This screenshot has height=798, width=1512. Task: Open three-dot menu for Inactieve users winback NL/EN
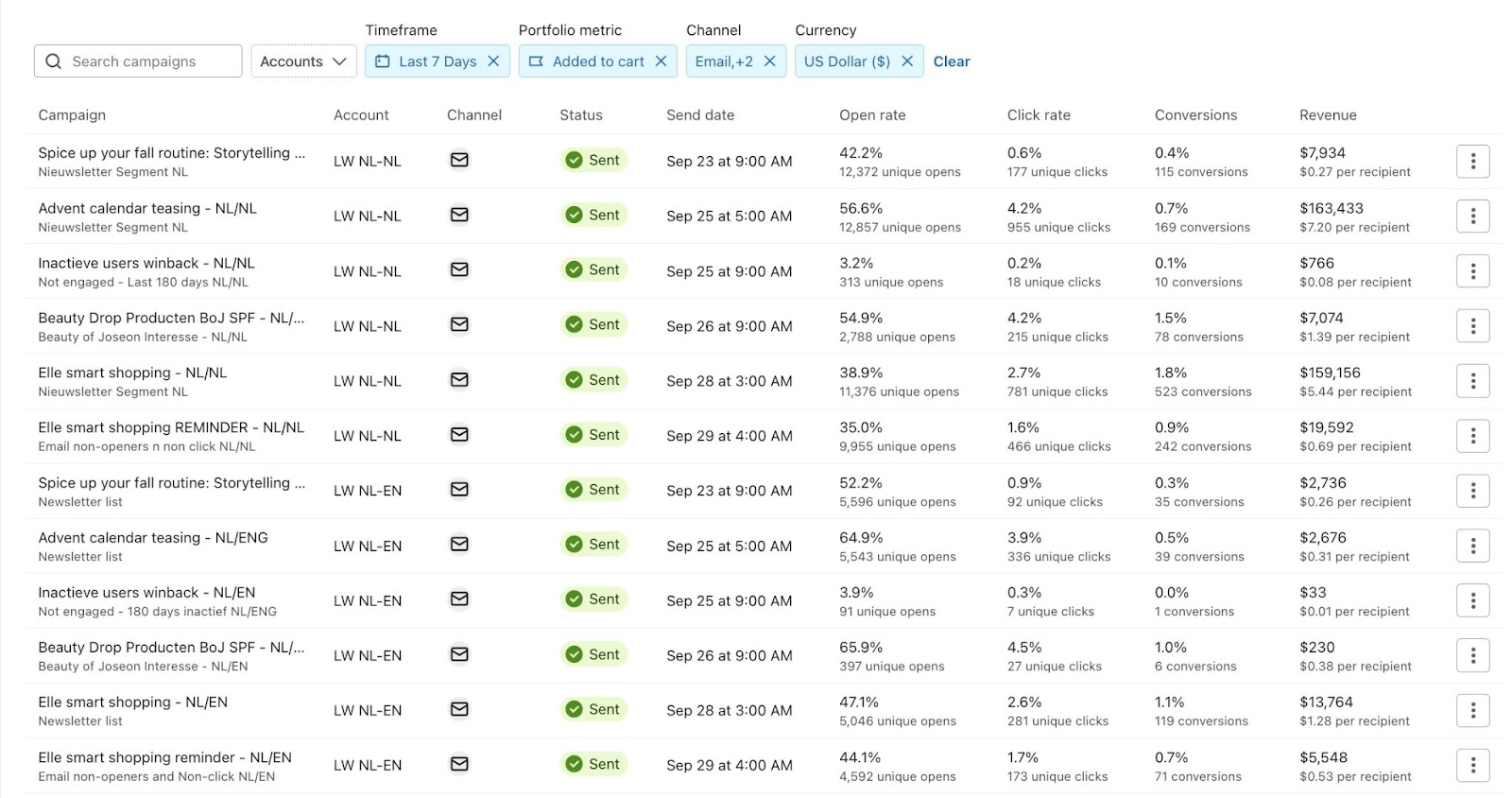tap(1472, 600)
